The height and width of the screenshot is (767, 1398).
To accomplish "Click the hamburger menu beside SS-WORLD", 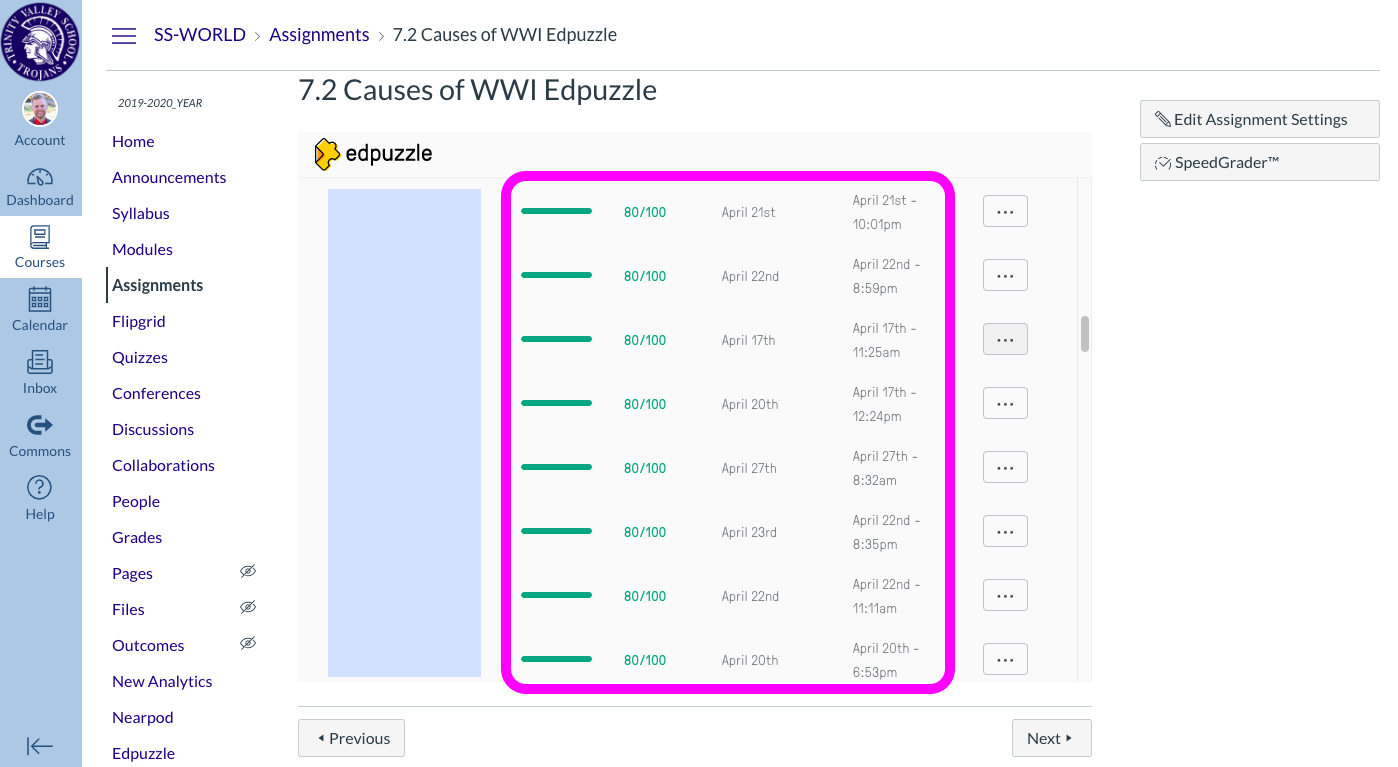I will pyautogui.click(x=124, y=34).
